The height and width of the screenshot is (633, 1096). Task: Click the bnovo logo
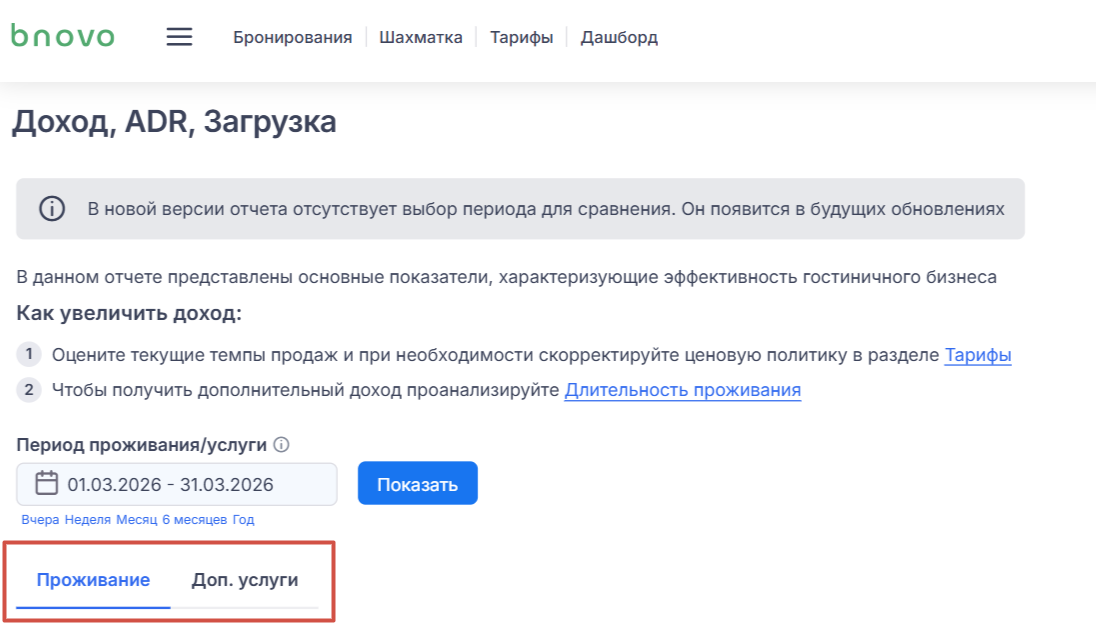(63, 36)
